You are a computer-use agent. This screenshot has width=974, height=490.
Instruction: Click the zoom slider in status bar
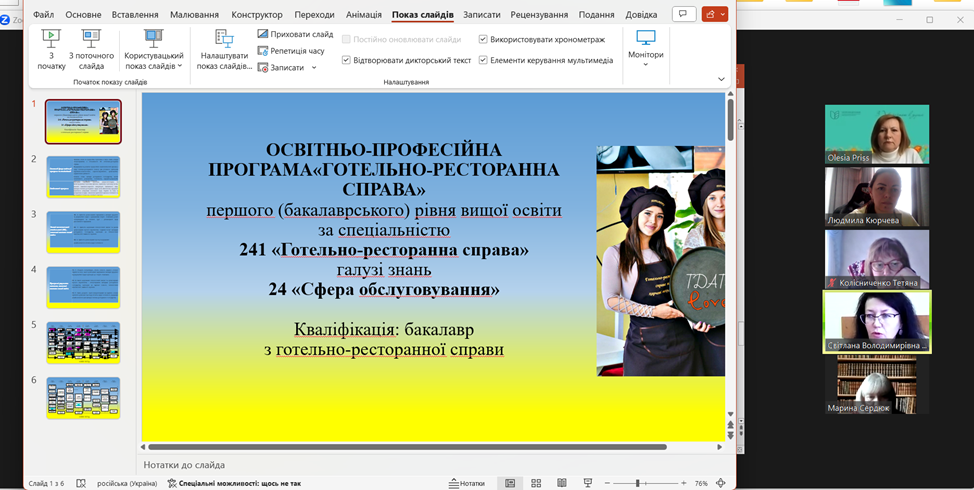[637, 483]
